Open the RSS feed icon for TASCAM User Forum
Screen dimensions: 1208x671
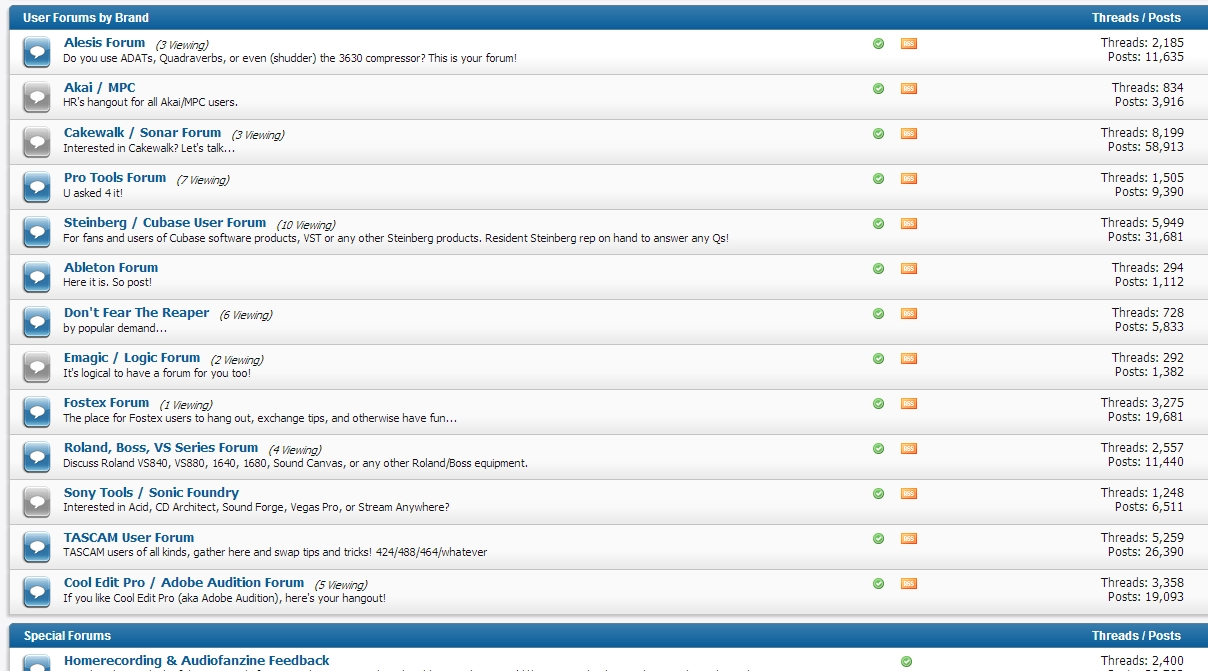coord(908,539)
